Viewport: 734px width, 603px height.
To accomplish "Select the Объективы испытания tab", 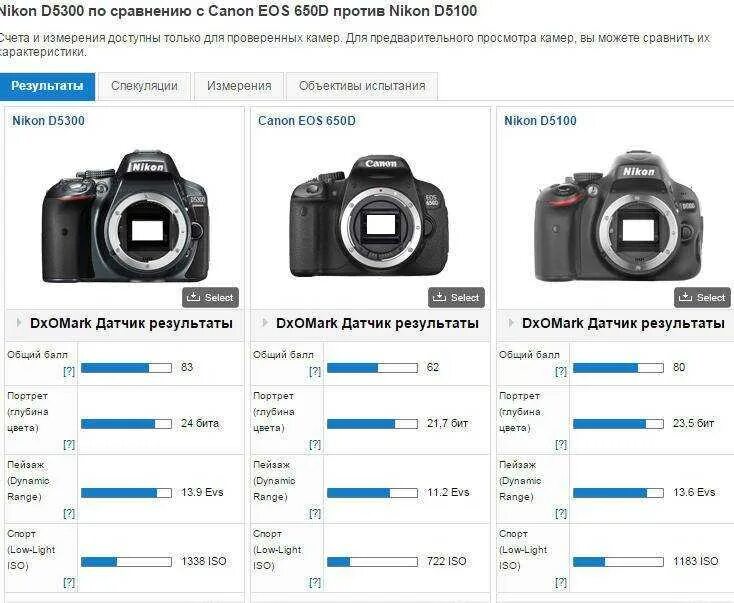I will tap(362, 86).
